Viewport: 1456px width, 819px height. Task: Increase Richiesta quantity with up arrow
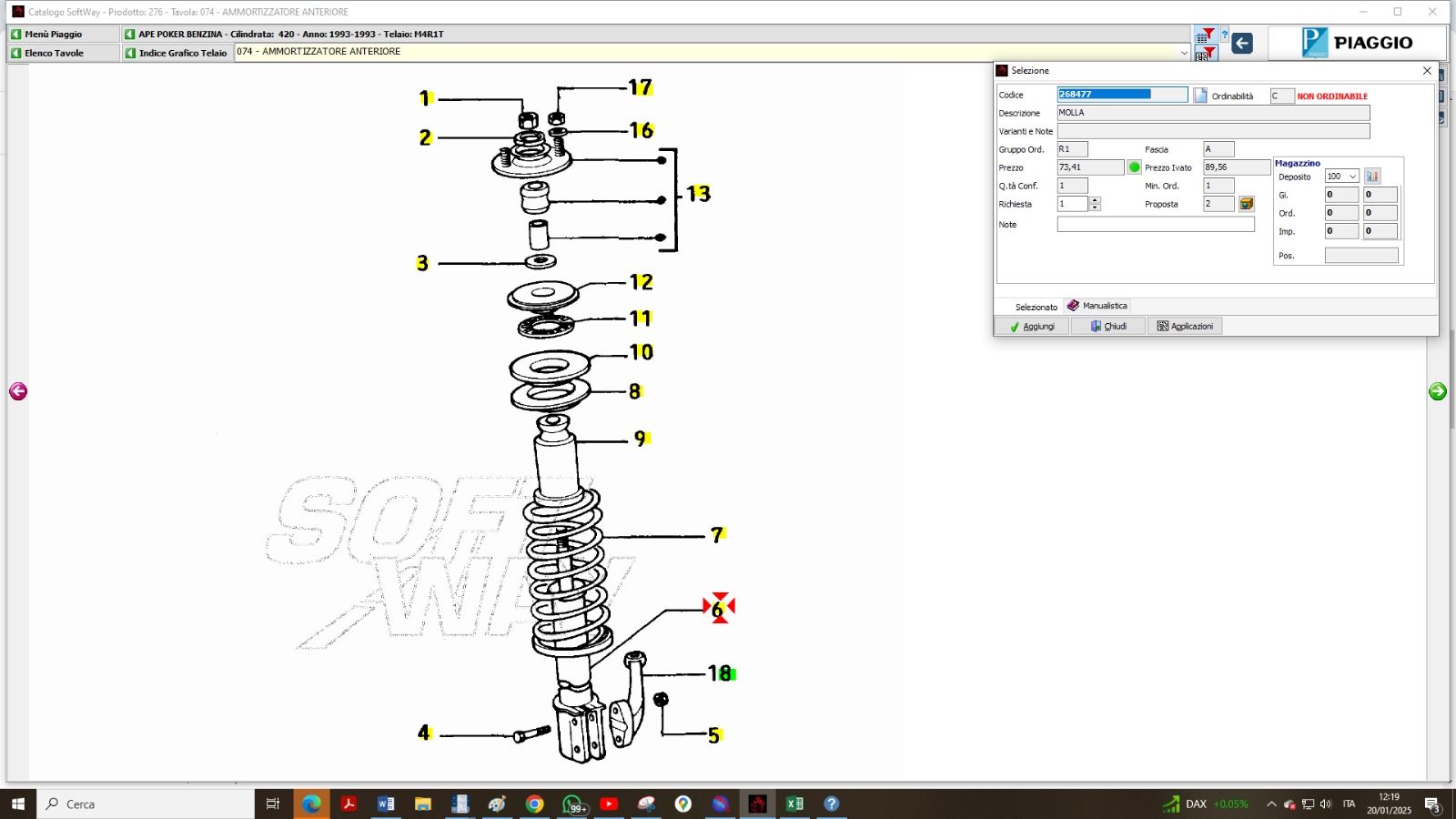[x=1096, y=200]
